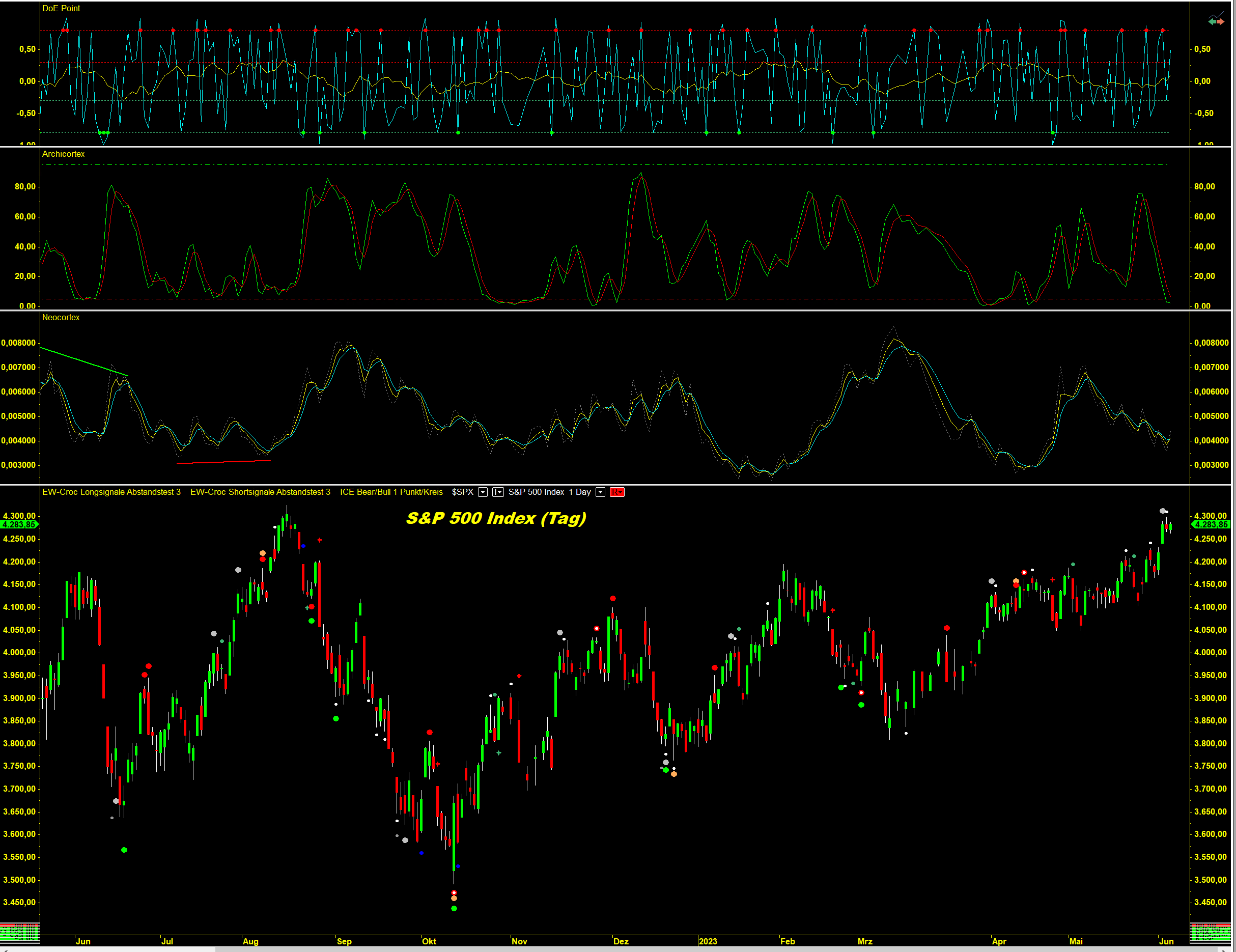Click the green price tag 4.283,85 on left axis

(19, 525)
